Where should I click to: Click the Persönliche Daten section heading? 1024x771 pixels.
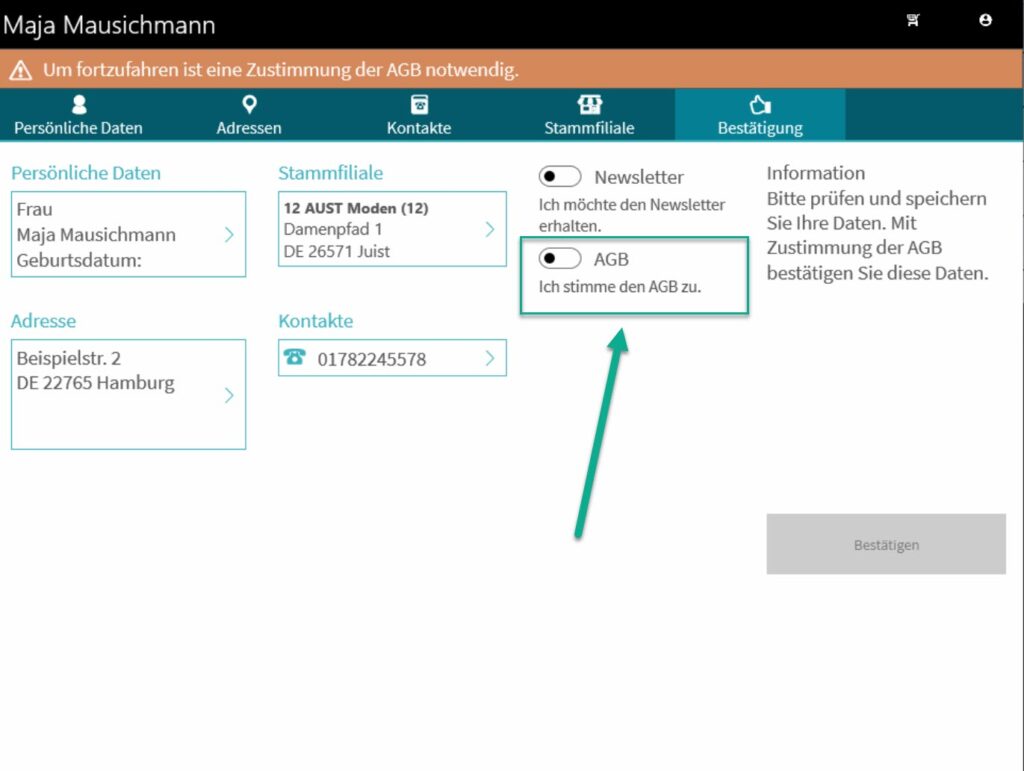86,173
